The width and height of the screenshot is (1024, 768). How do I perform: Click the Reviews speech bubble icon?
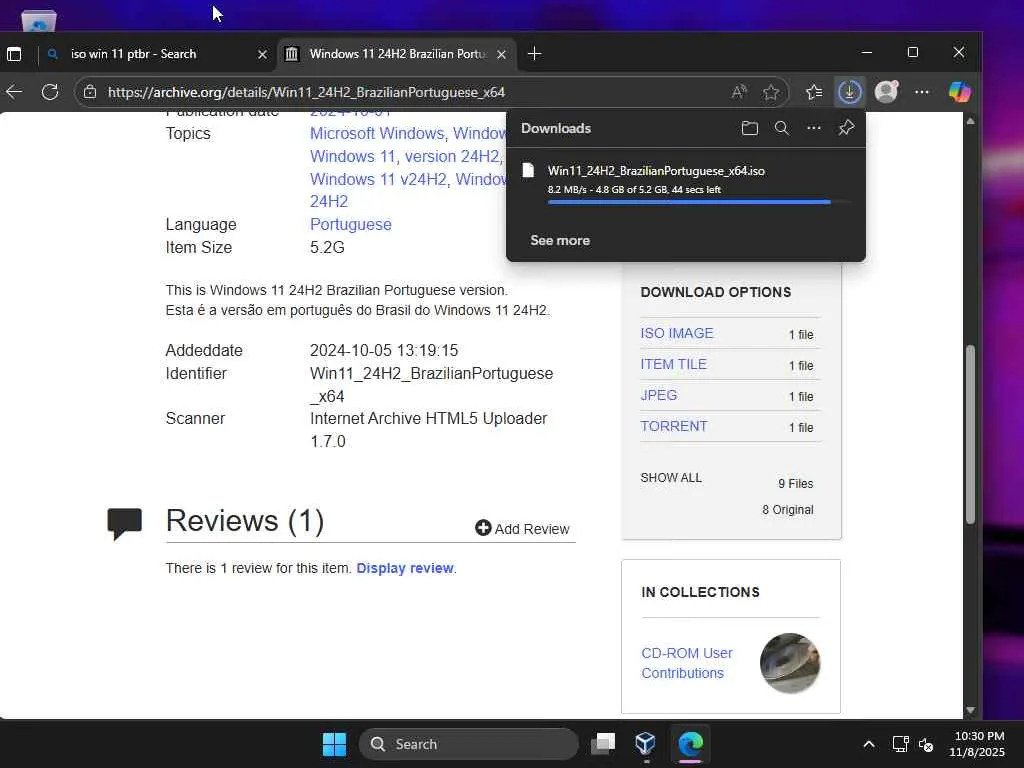[x=124, y=524]
